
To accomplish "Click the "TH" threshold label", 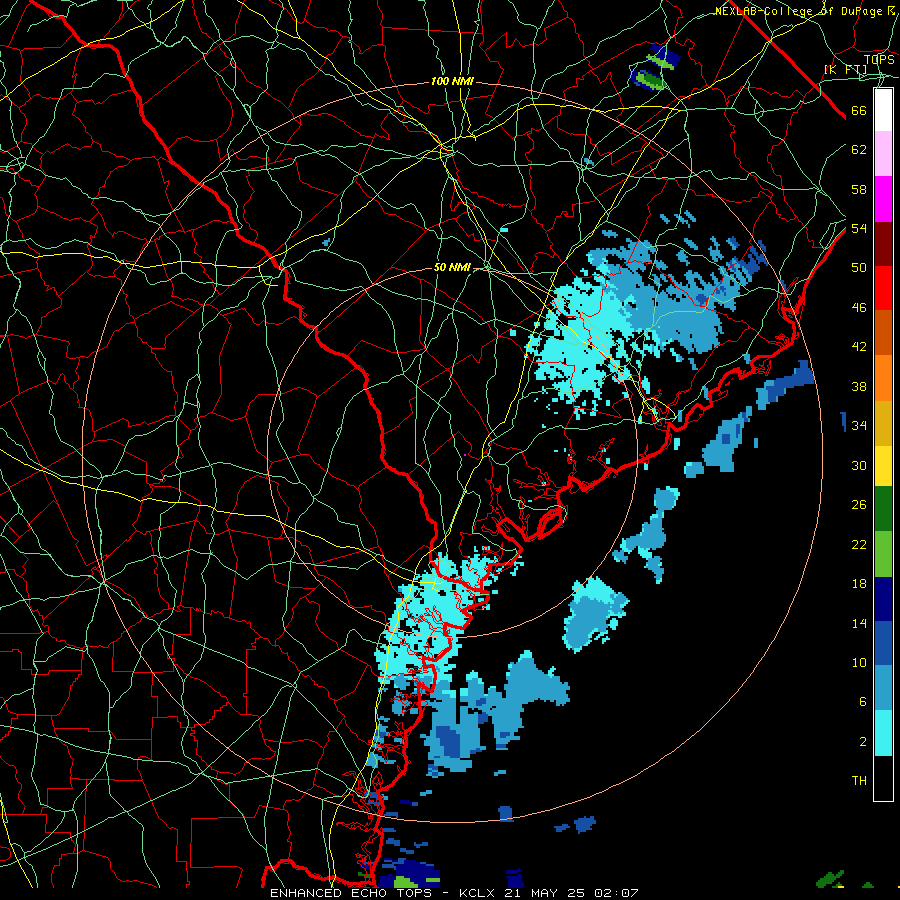I will [x=859, y=781].
